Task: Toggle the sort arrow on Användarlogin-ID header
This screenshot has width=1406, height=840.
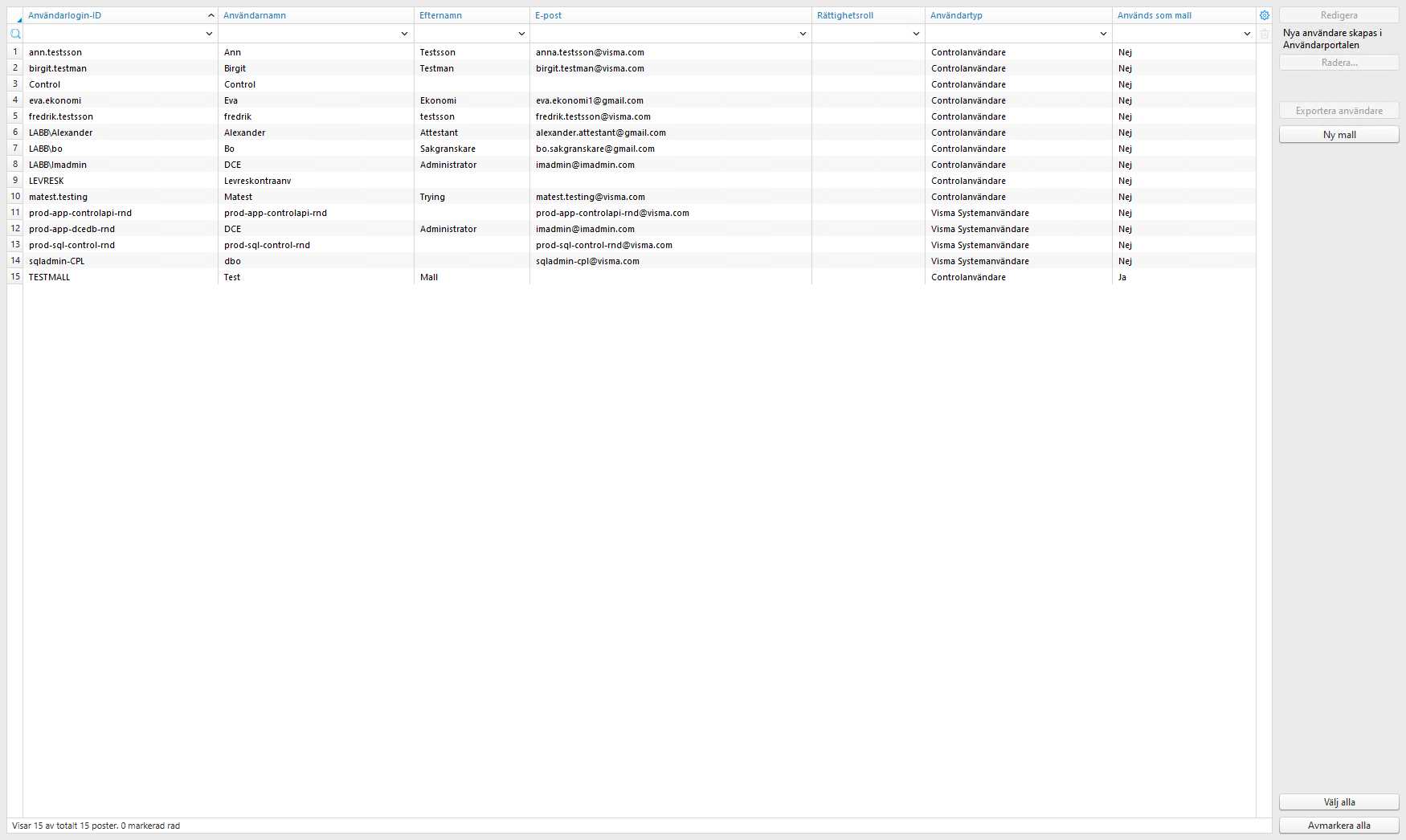Action: [x=210, y=14]
